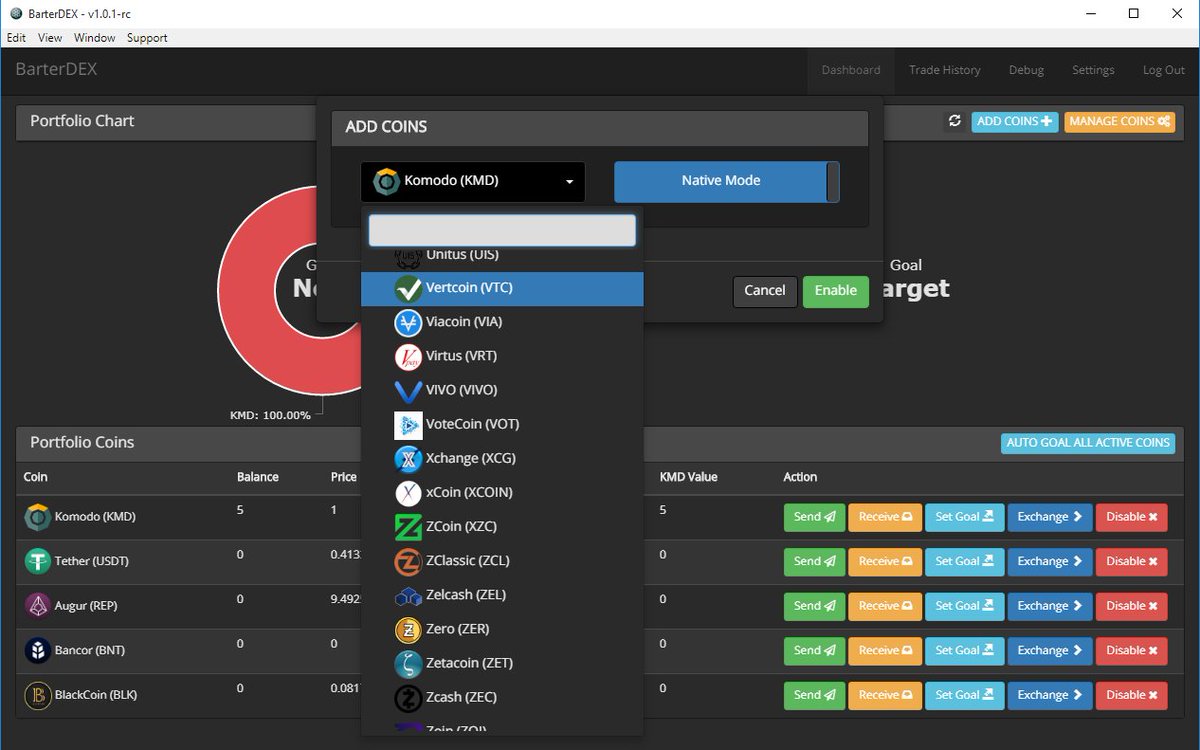
Task: Open the Window menu
Action: click(x=94, y=38)
